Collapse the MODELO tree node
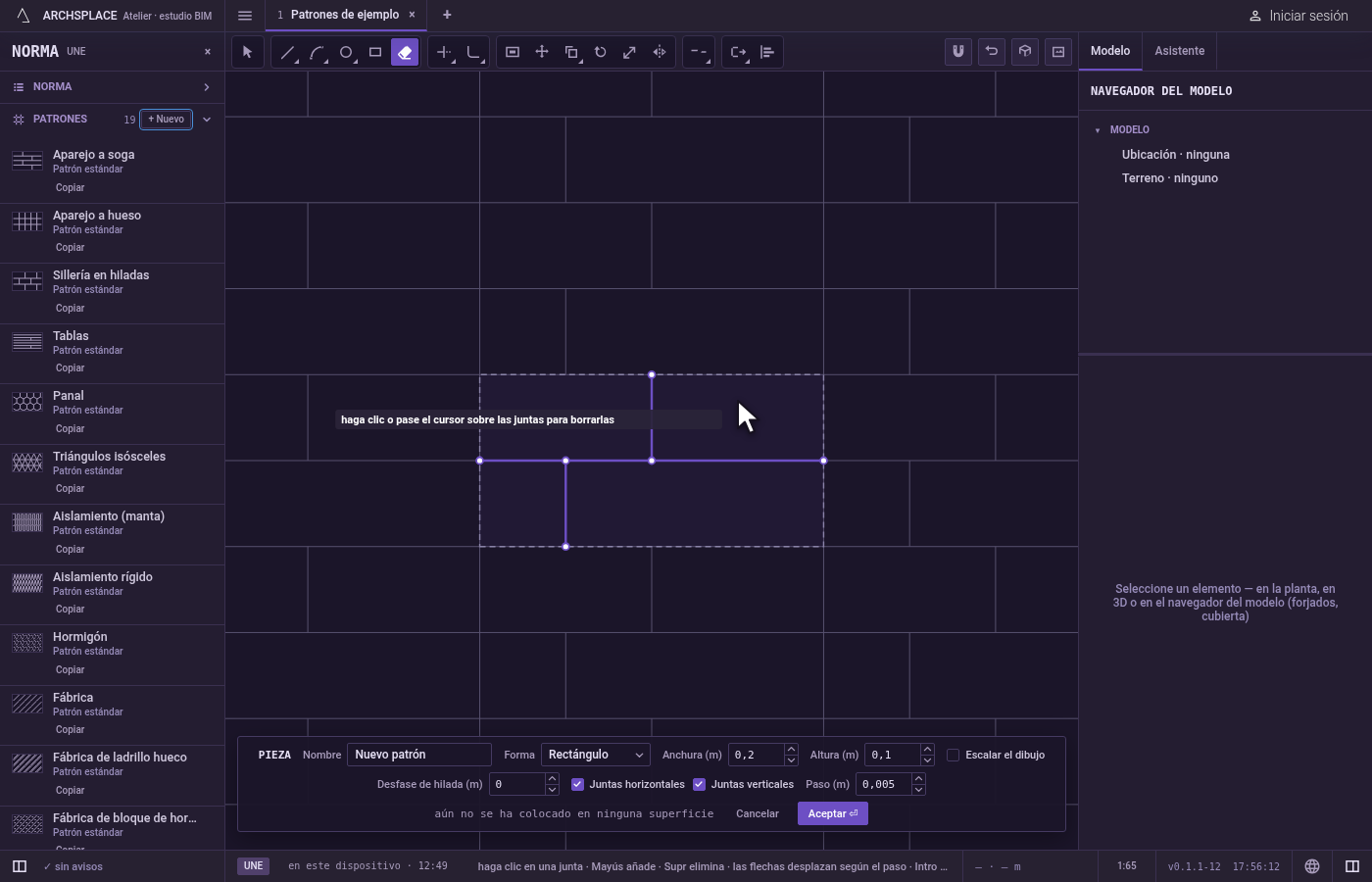 [x=1098, y=130]
